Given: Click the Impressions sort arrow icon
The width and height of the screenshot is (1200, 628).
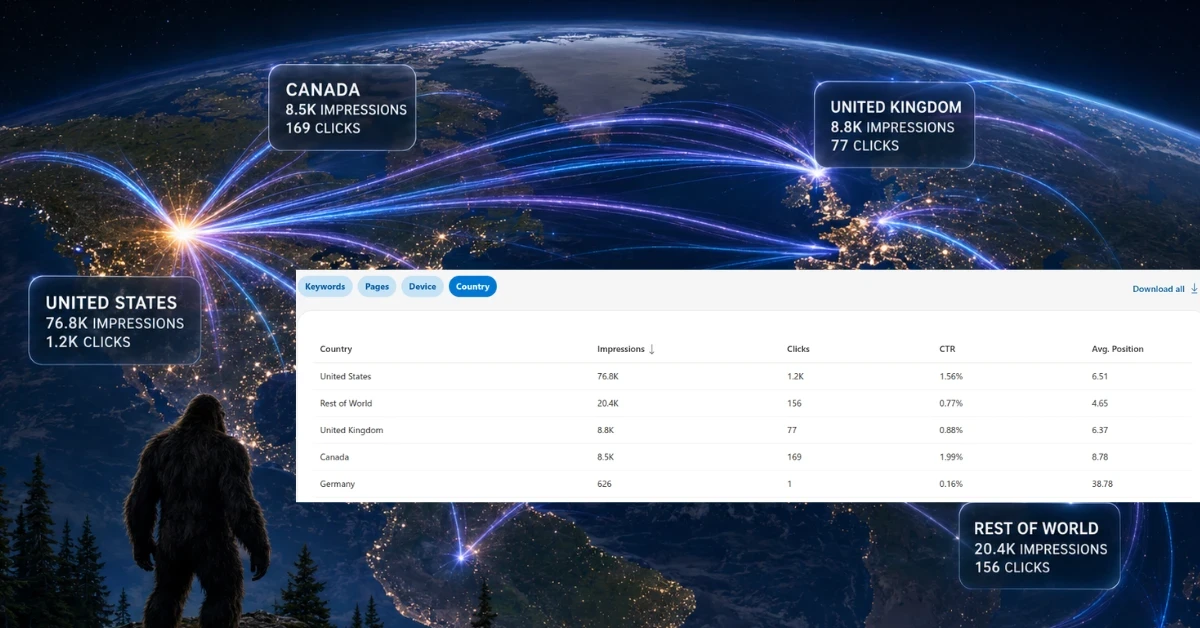Looking at the screenshot, I should (652, 349).
